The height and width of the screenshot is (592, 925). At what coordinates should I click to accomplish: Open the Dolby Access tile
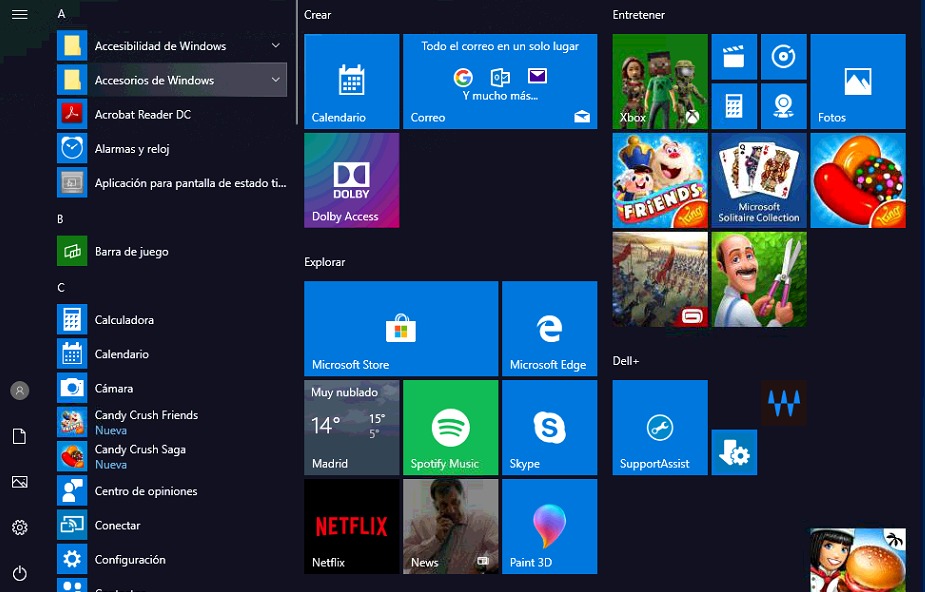click(x=352, y=180)
